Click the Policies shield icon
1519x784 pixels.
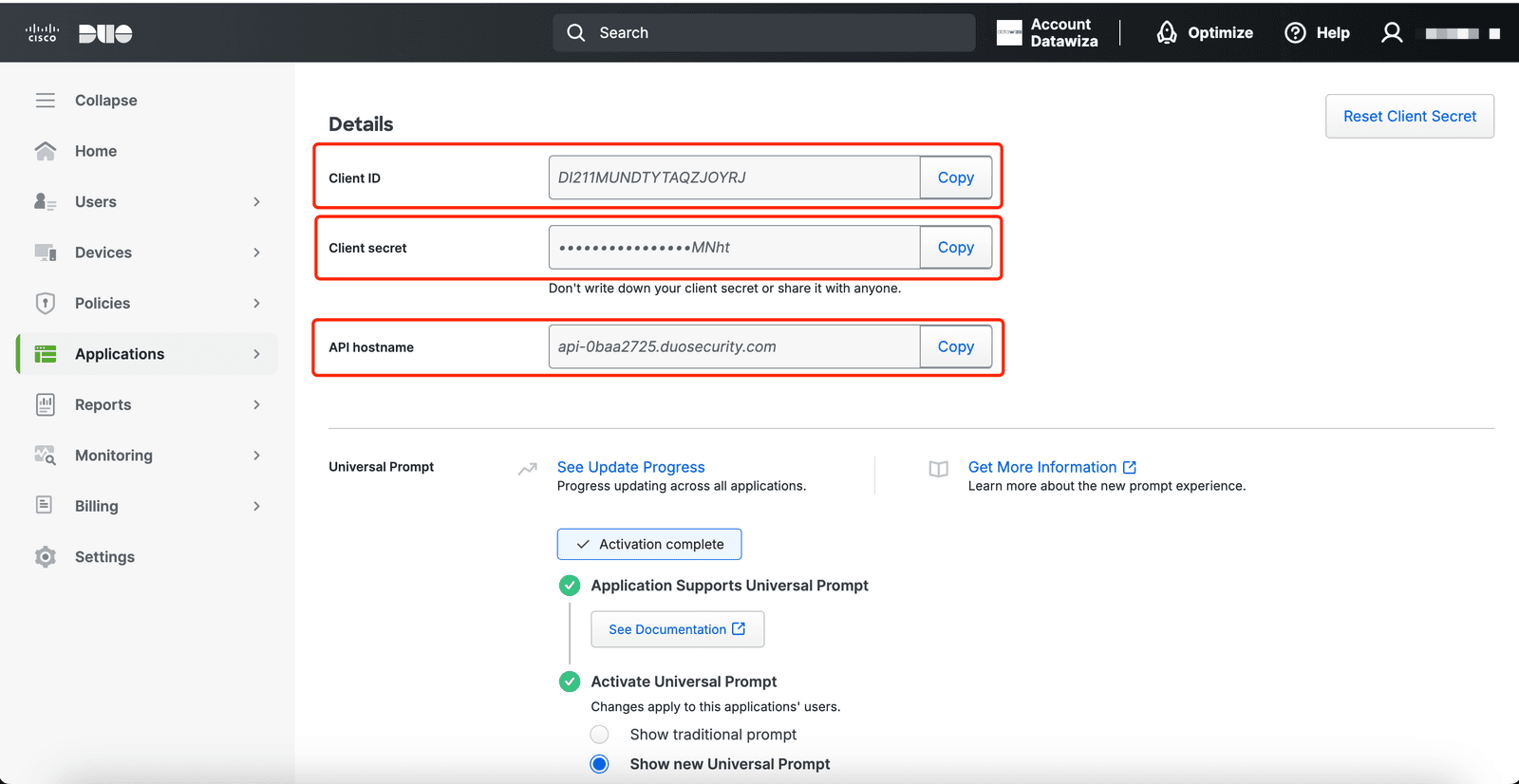pyautogui.click(x=46, y=303)
